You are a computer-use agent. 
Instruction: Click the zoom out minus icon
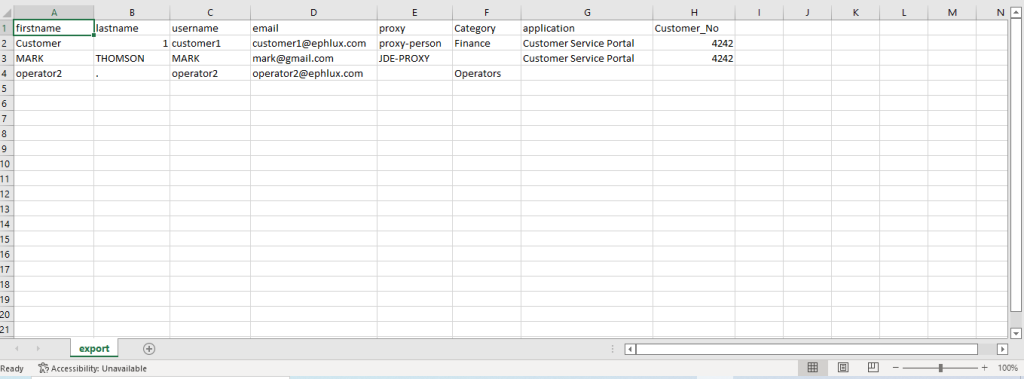click(896, 368)
